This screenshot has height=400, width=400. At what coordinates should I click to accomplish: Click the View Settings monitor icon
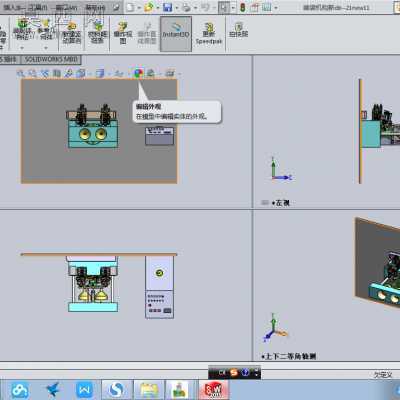coord(170,73)
